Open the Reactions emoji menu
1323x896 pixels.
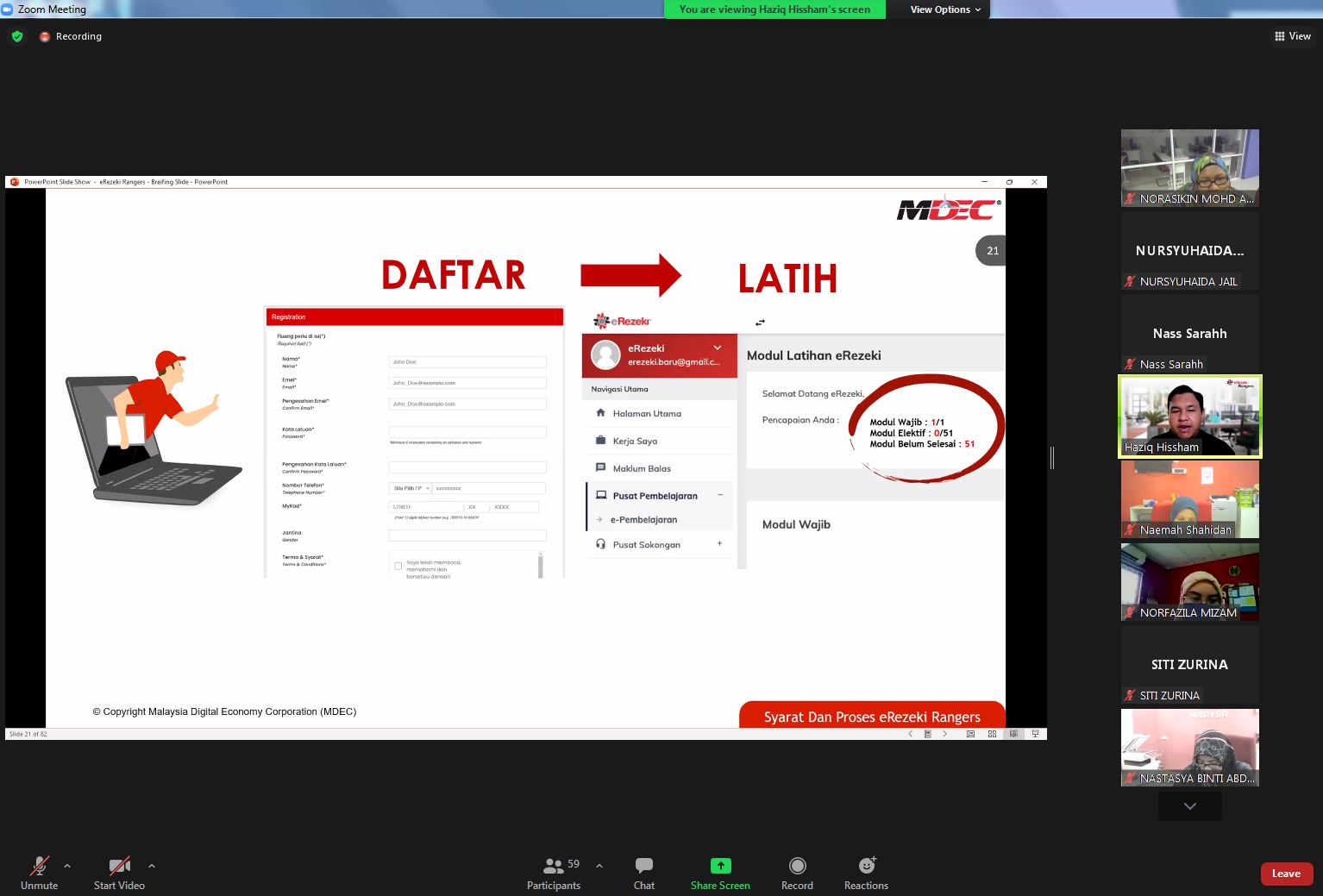[866, 866]
